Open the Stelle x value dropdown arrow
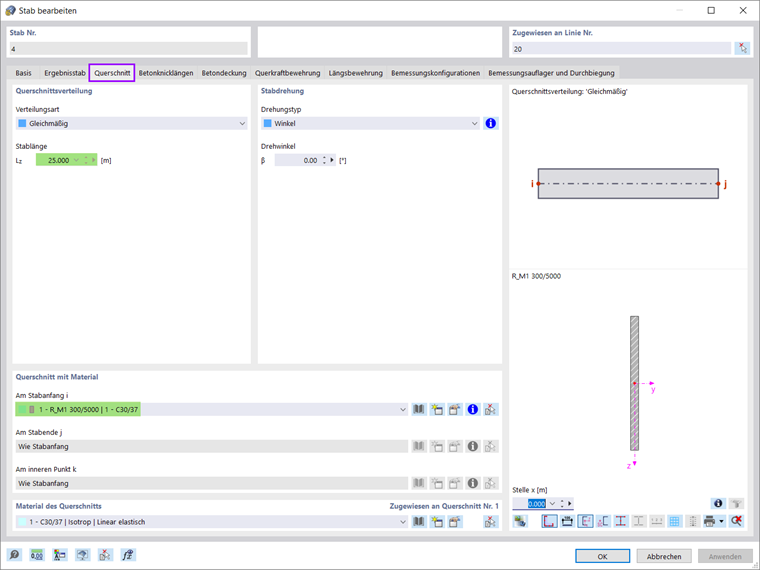Image resolution: width=760 pixels, height=570 pixels. [552, 504]
